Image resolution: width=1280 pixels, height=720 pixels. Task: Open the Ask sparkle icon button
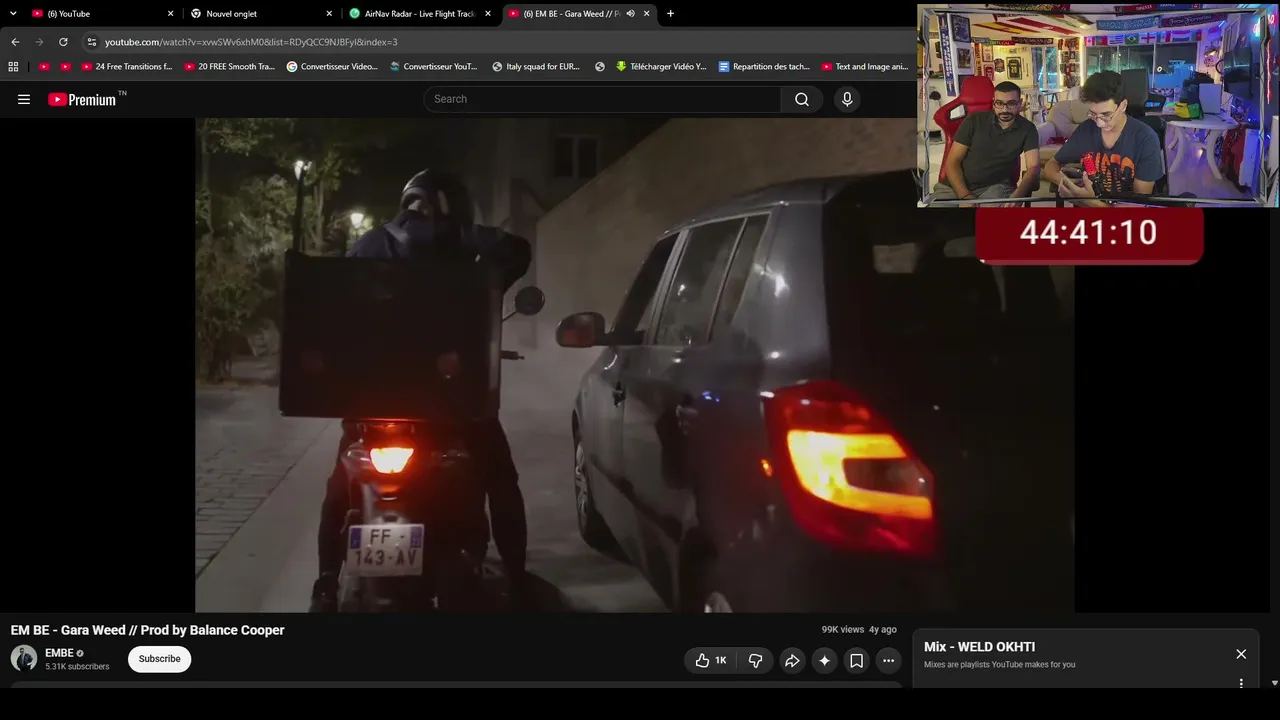(824, 660)
